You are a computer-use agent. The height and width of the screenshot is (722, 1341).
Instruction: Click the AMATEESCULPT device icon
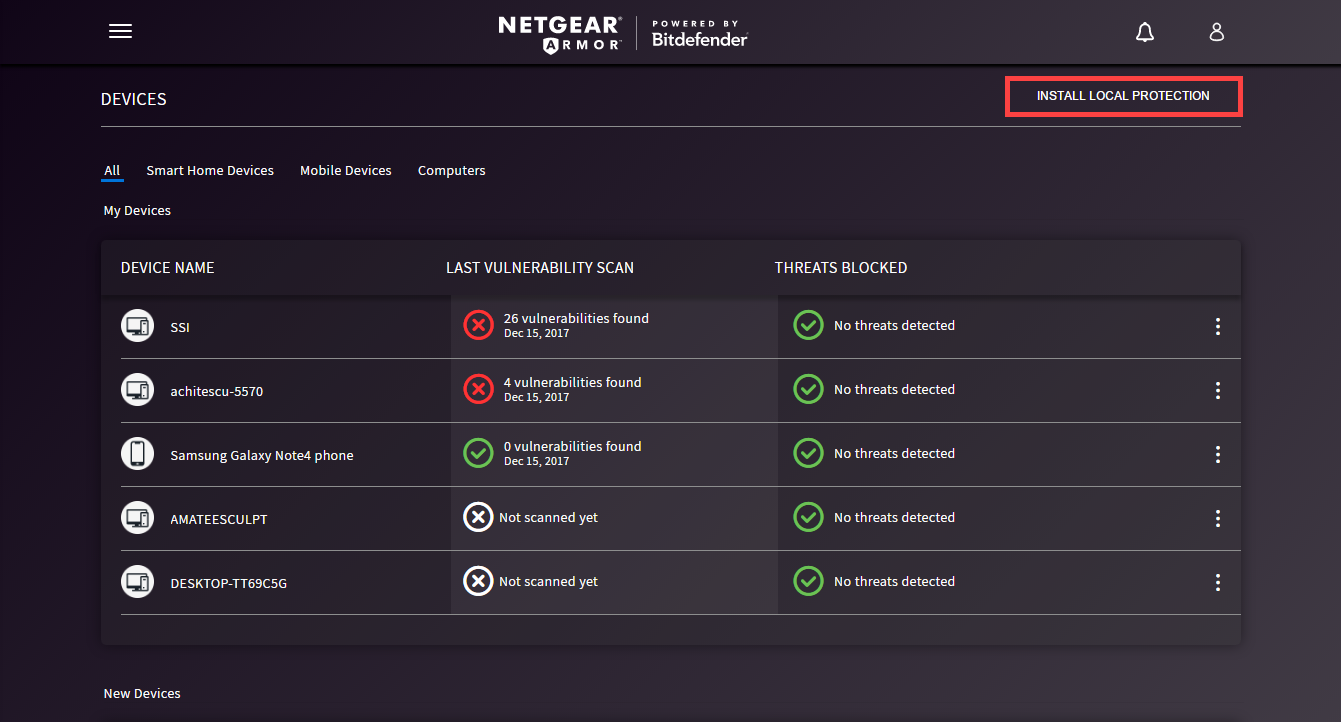(137, 518)
